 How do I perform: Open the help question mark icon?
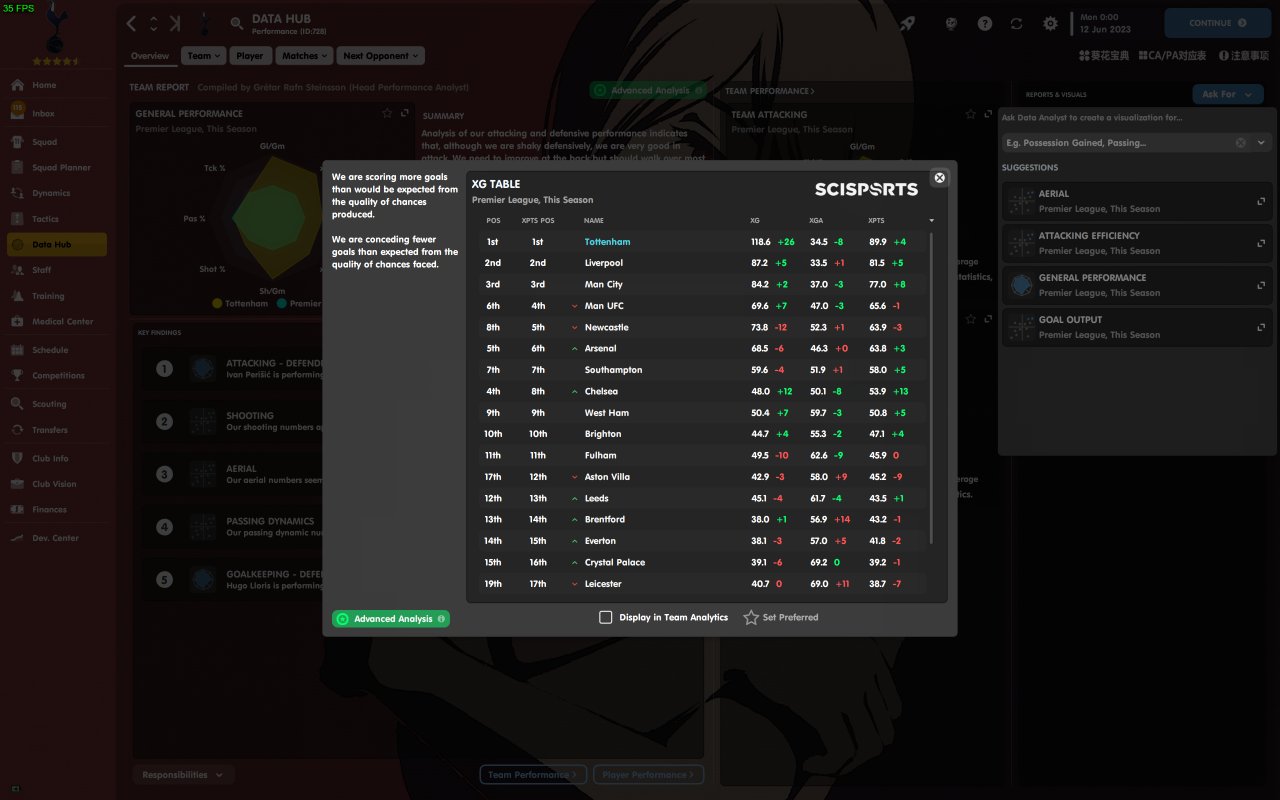coord(985,23)
